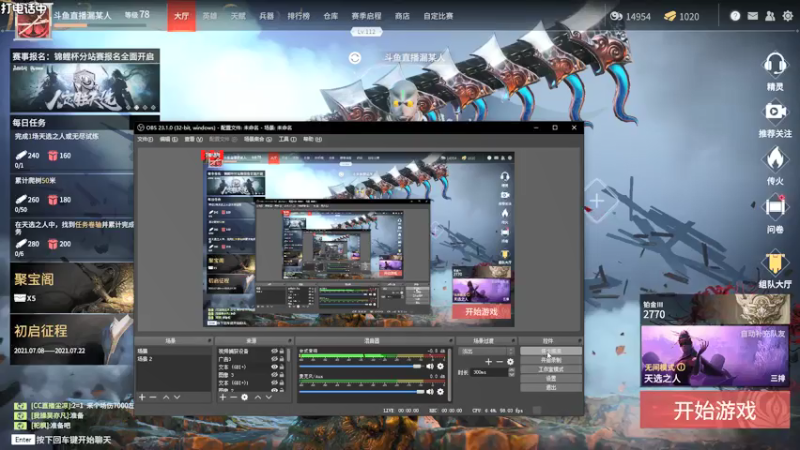Click the 时长 300ms duration stepper arrows
This screenshot has height=450, width=800.
pyautogui.click(x=511, y=372)
